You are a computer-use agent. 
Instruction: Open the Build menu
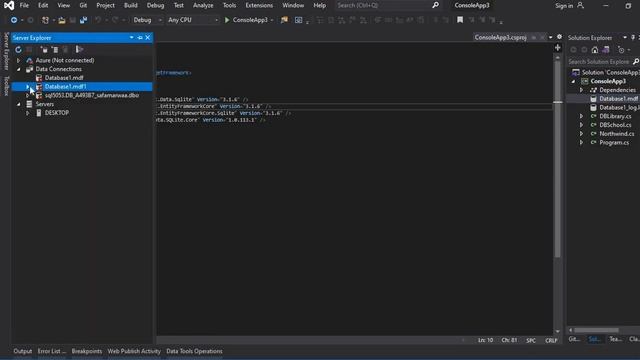click(131, 5)
